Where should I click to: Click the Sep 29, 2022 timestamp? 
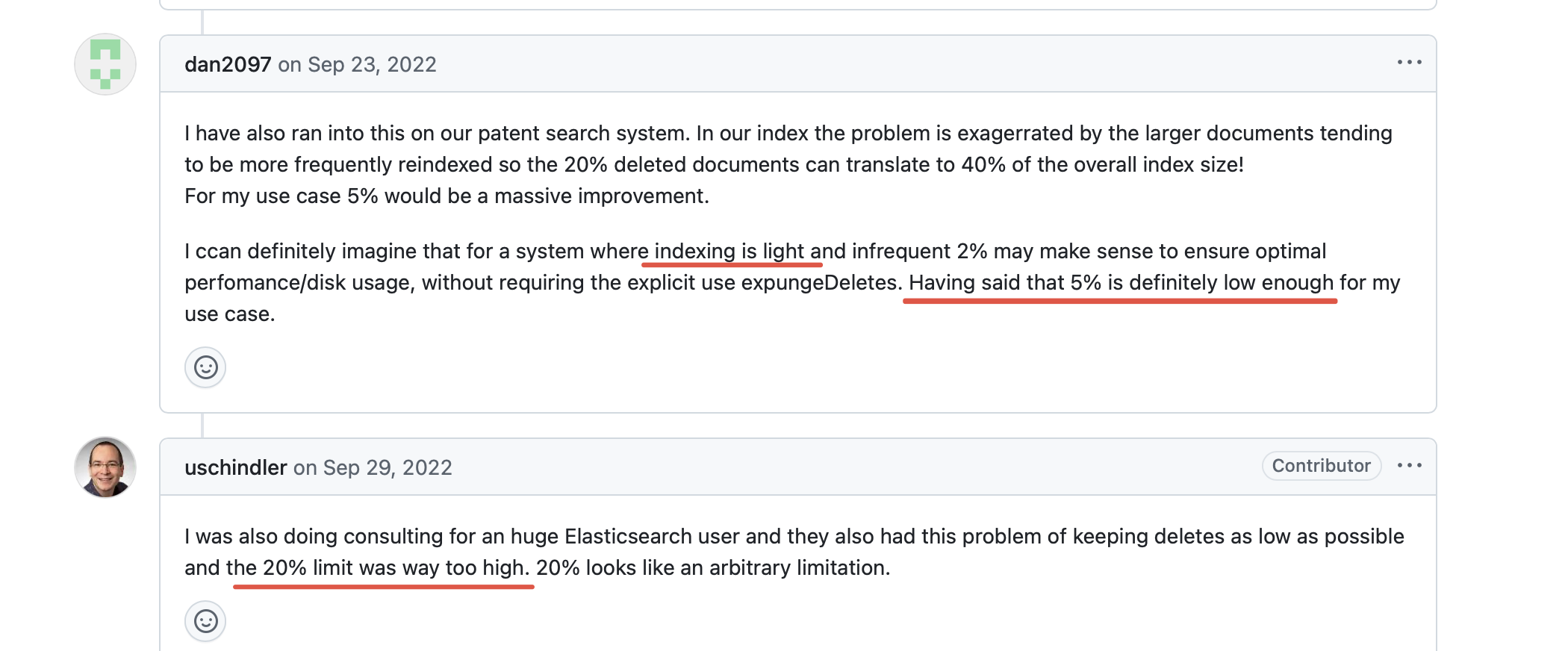387,468
